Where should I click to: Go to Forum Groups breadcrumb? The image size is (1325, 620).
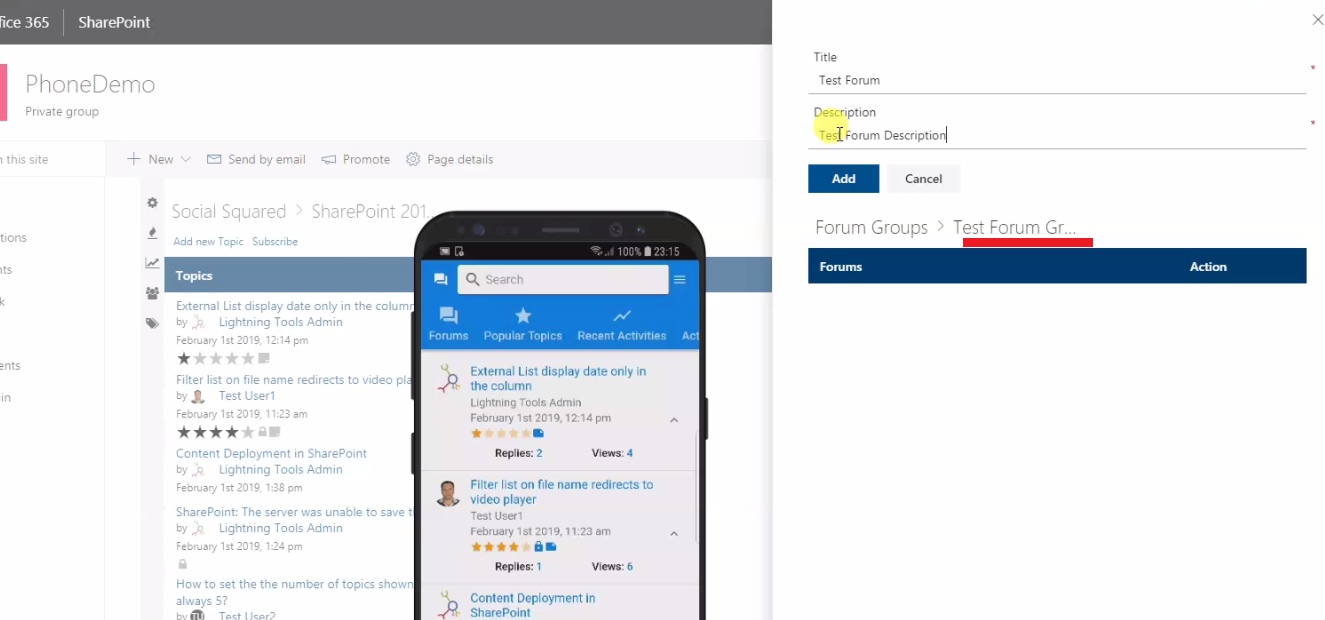[x=871, y=228]
